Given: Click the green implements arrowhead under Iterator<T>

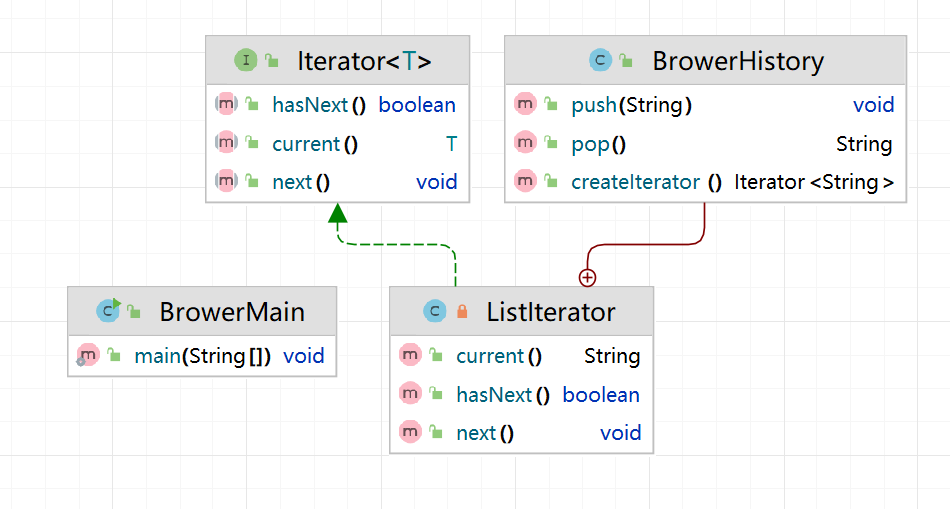Looking at the screenshot, I should [337, 213].
